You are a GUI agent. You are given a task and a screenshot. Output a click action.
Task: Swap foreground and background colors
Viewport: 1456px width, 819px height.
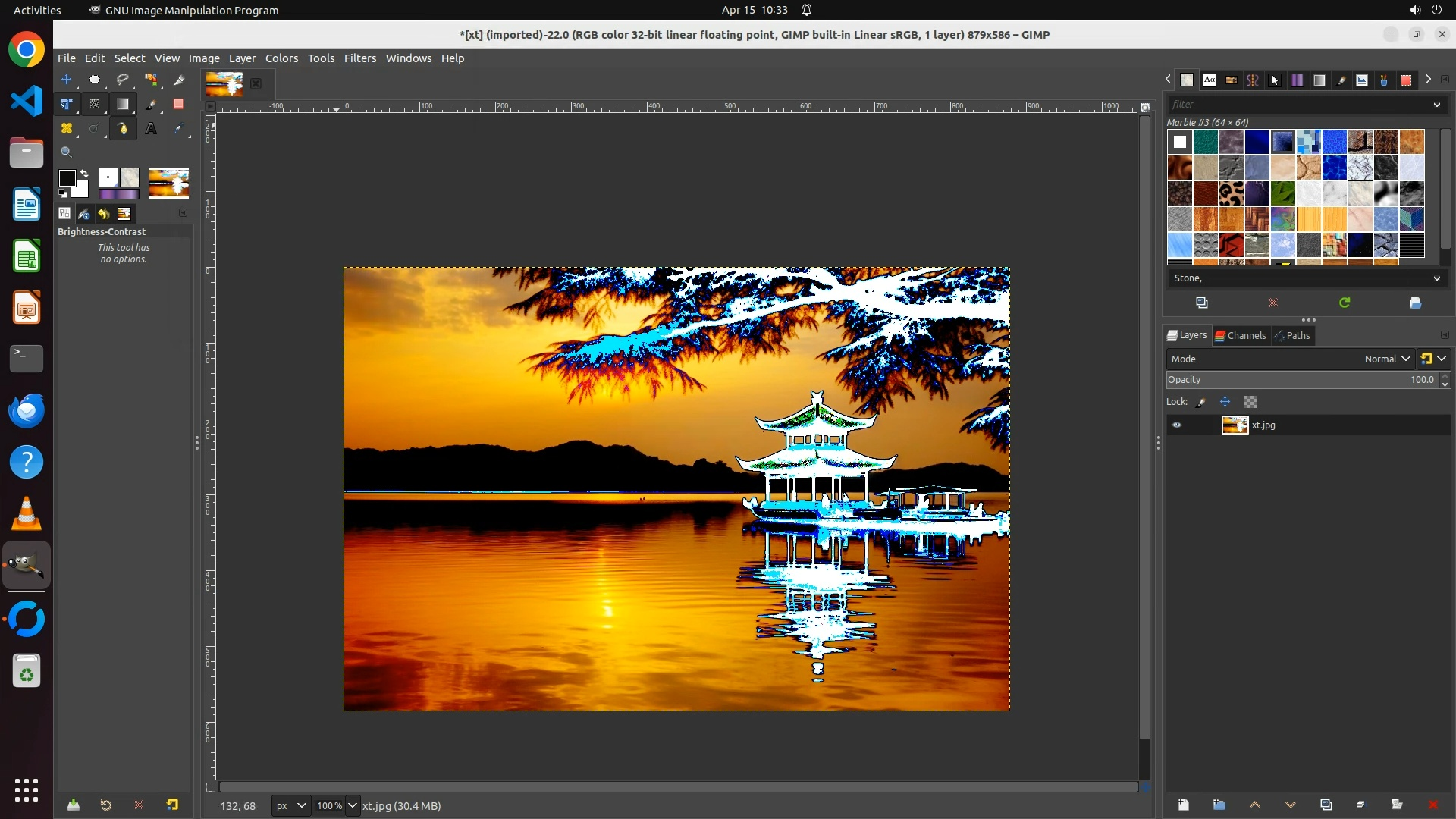pos(84,174)
